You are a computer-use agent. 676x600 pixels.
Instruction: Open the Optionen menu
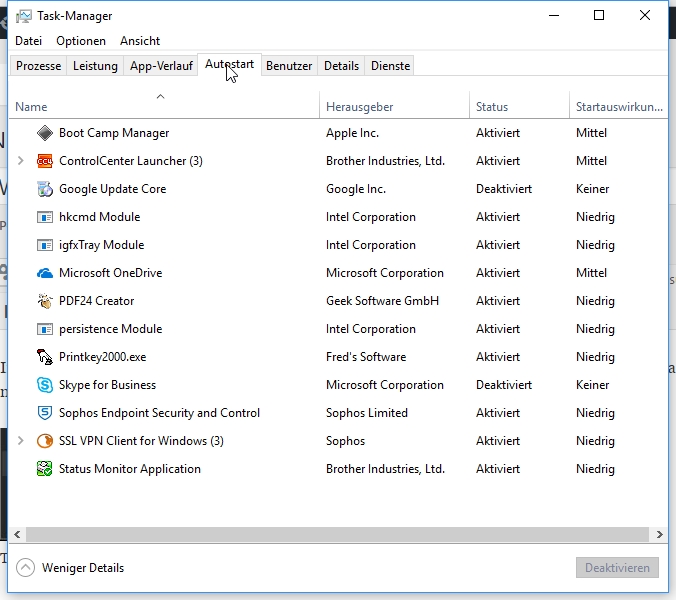coord(81,41)
